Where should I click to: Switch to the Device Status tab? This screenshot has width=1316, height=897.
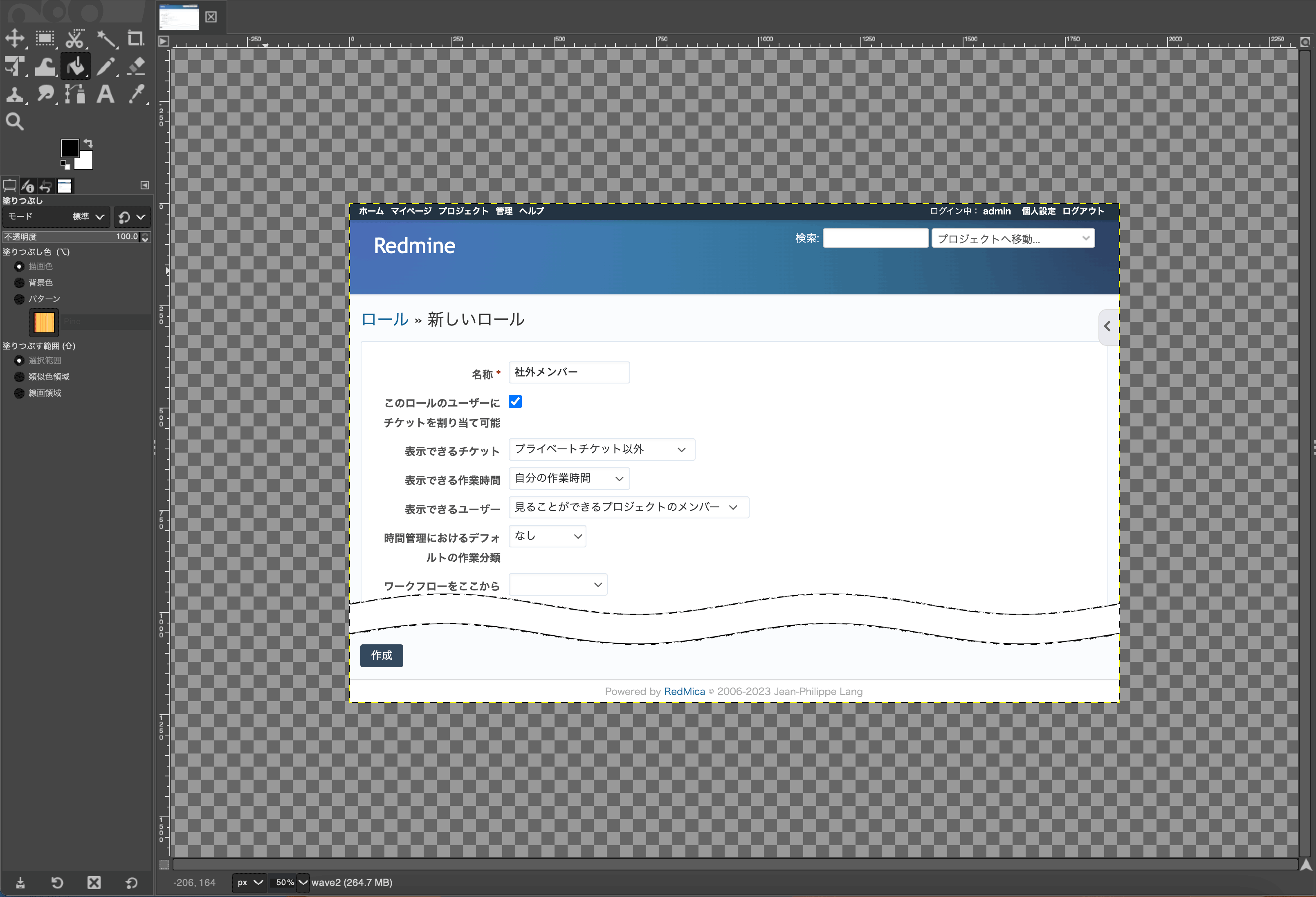click(x=28, y=186)
